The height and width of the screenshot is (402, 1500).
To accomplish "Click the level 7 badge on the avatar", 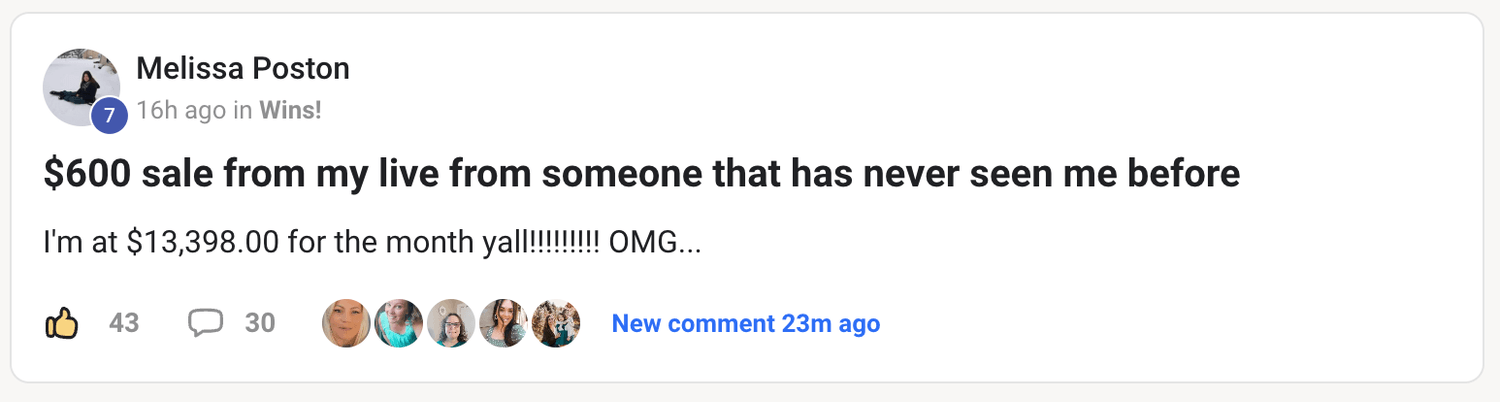I will coord(109,117).
